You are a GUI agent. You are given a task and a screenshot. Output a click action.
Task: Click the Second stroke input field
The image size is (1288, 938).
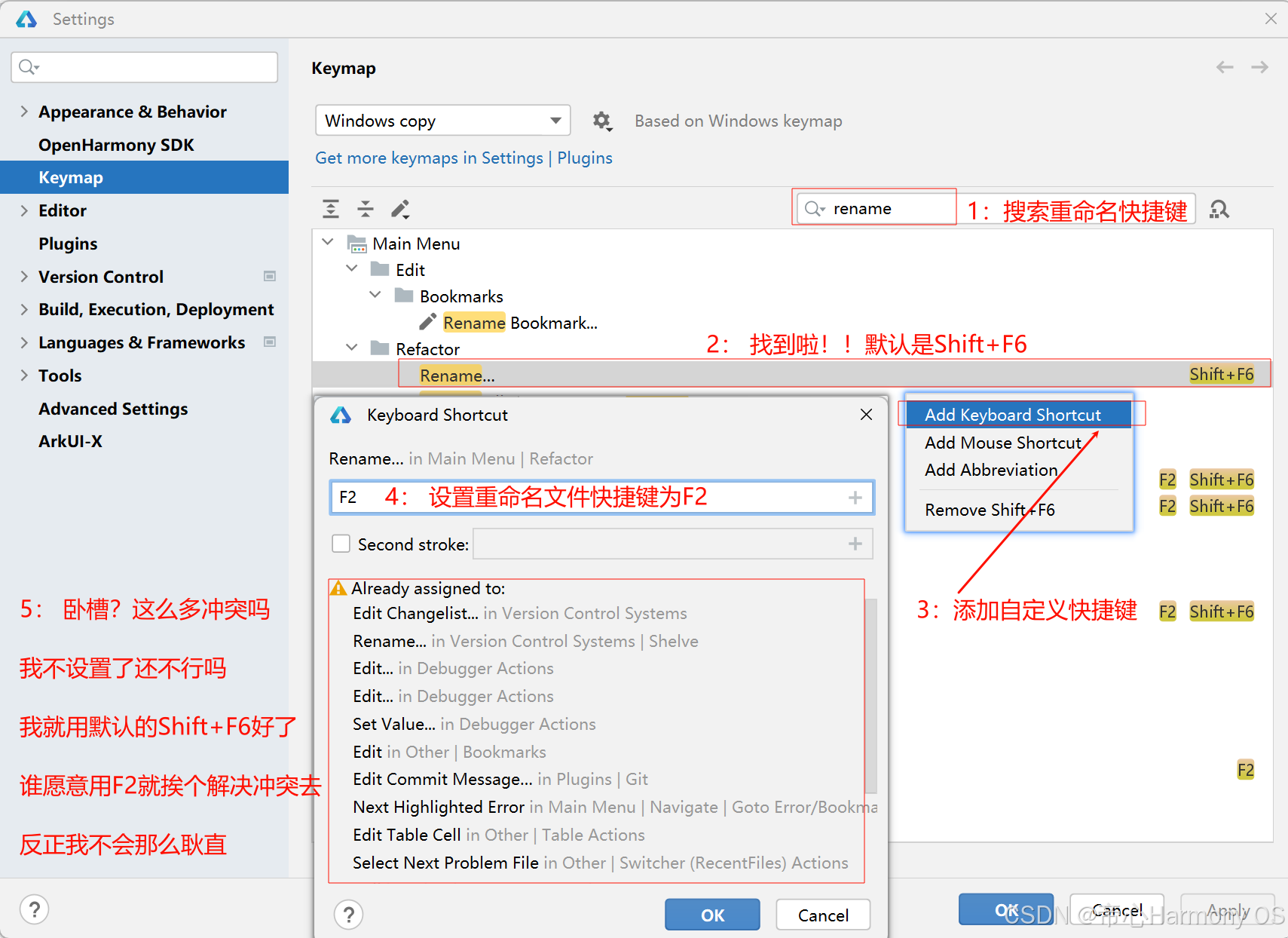672,544
